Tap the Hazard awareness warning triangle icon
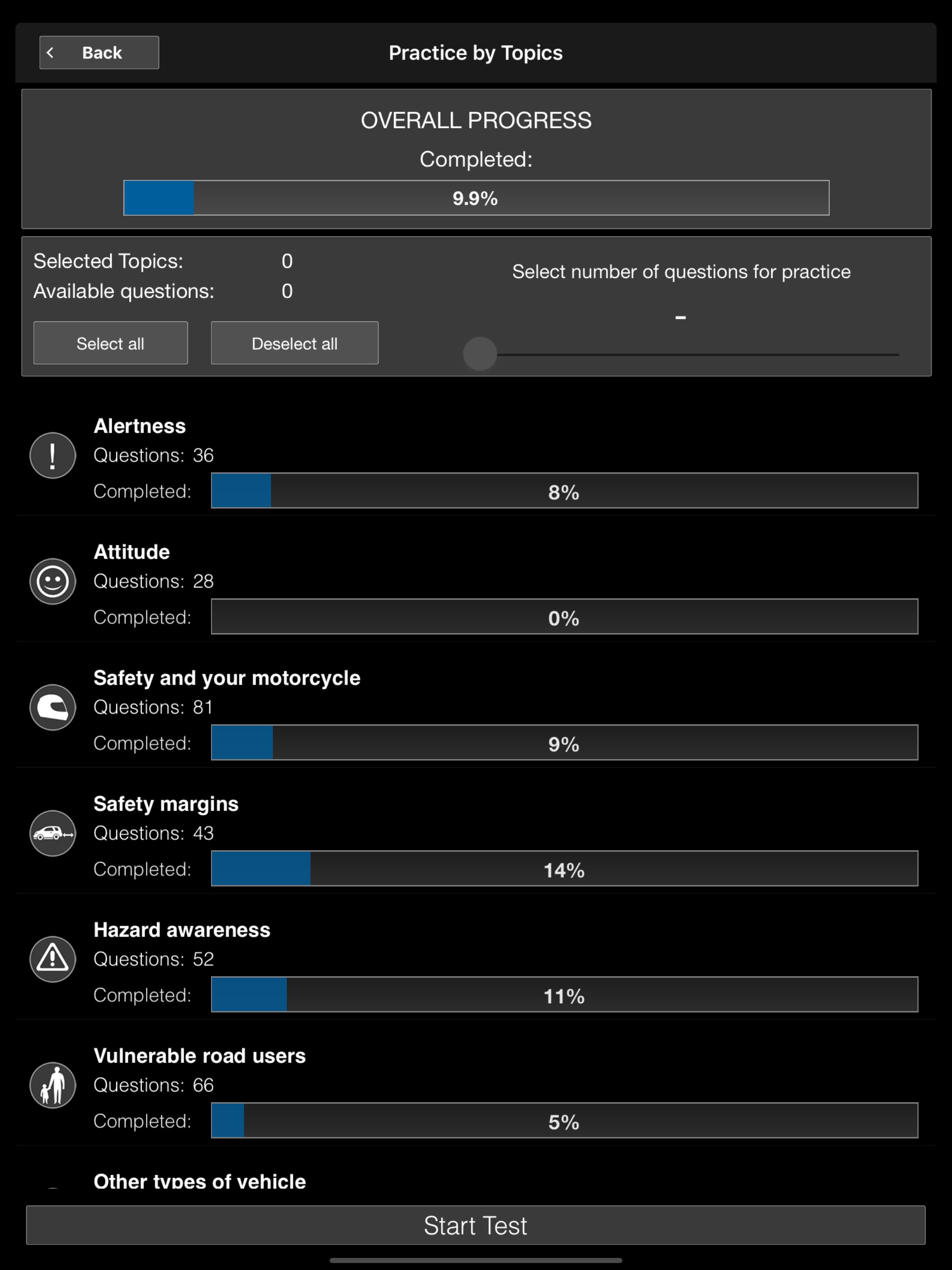 pos(53,959)
